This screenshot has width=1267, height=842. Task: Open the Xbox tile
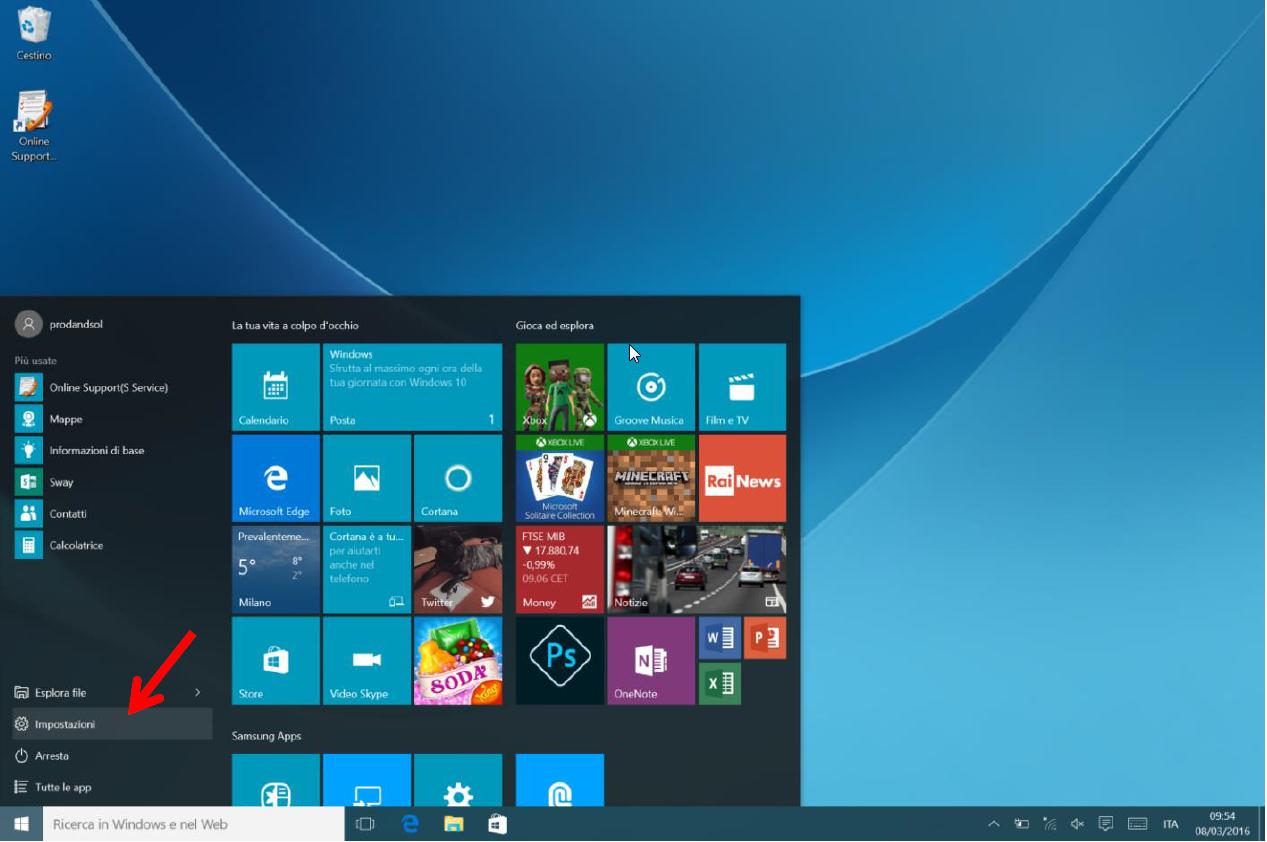coord(560,387)
